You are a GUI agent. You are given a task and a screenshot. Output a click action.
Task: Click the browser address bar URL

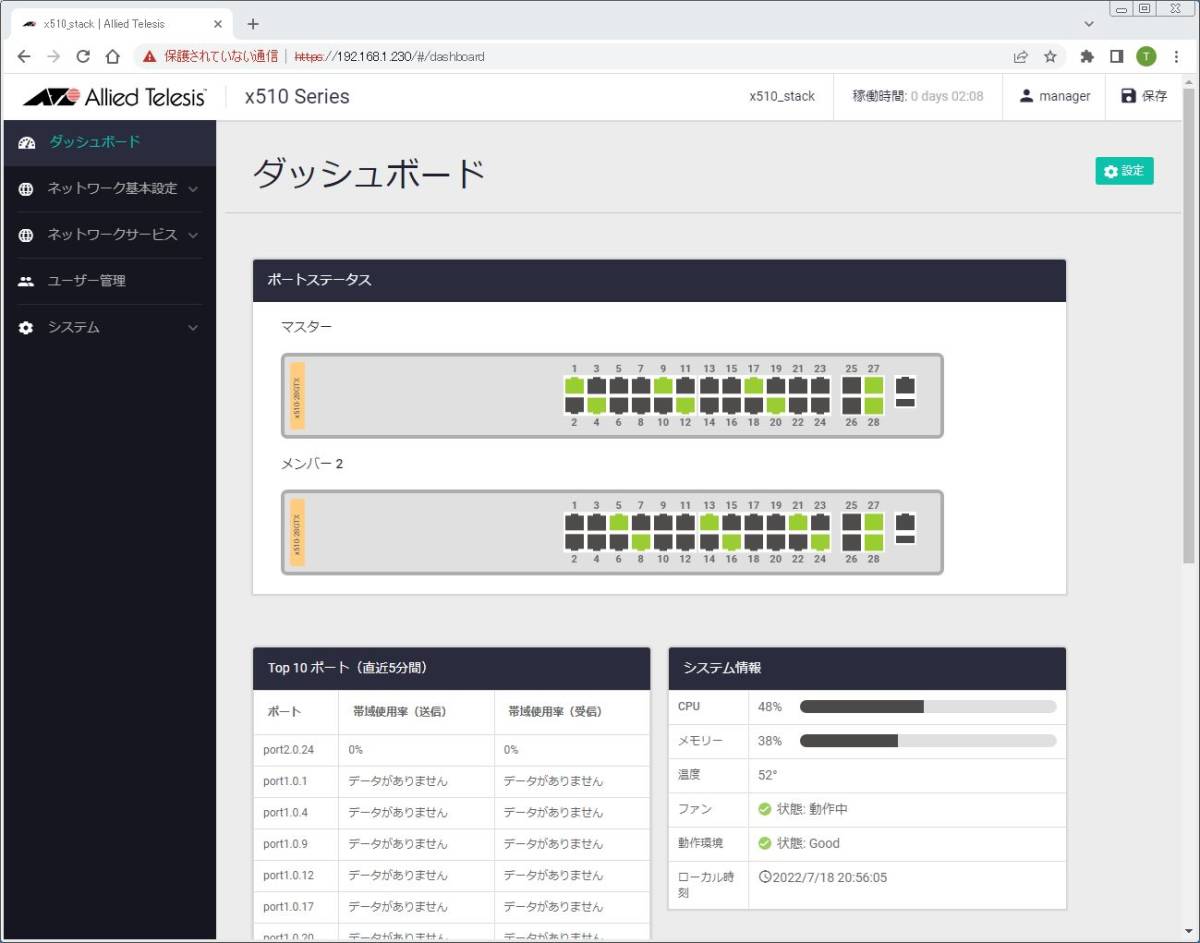pos(390,57)
